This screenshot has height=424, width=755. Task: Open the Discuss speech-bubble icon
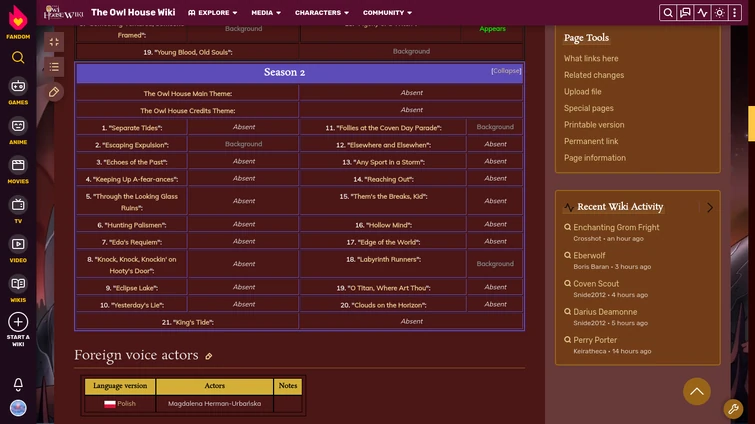(x=685, y=13)
